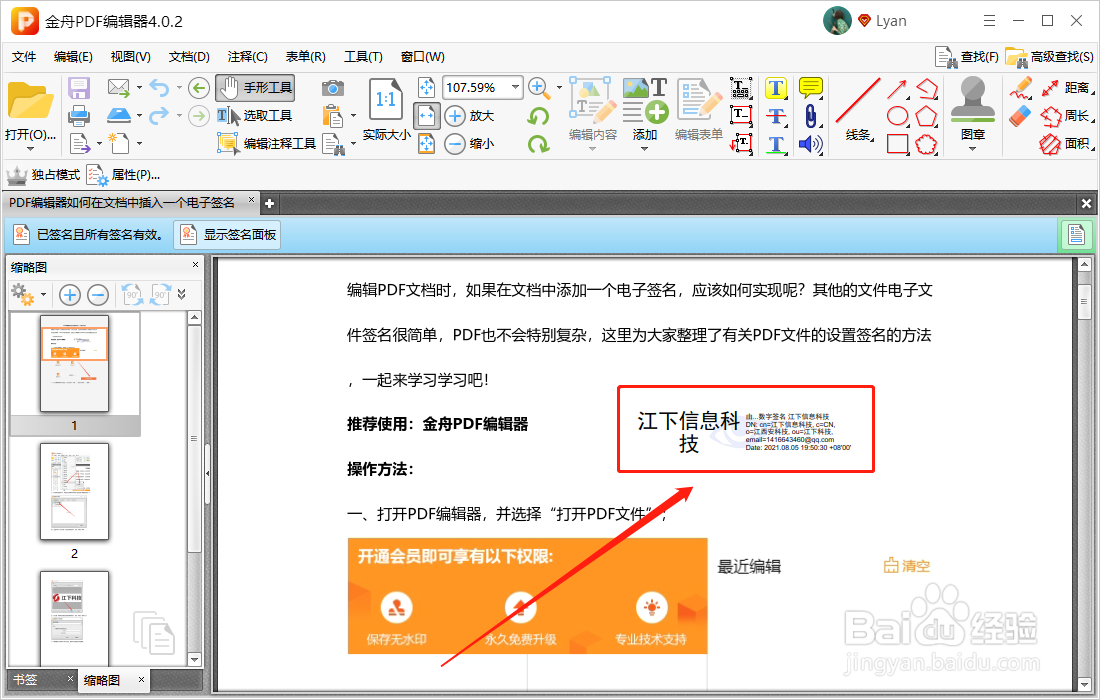Open the dropdown arrow under 打开(O)
The width and height of the screenshot is (1100, 700).
pyautogui.click(x=30, y=149)
